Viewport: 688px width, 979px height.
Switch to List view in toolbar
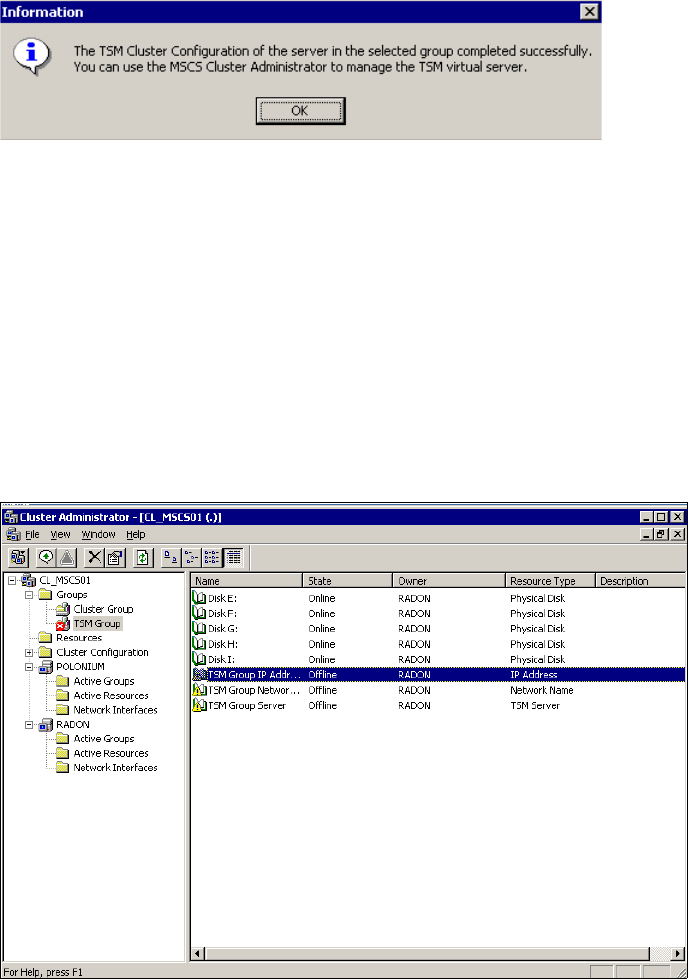coord(212,557)
